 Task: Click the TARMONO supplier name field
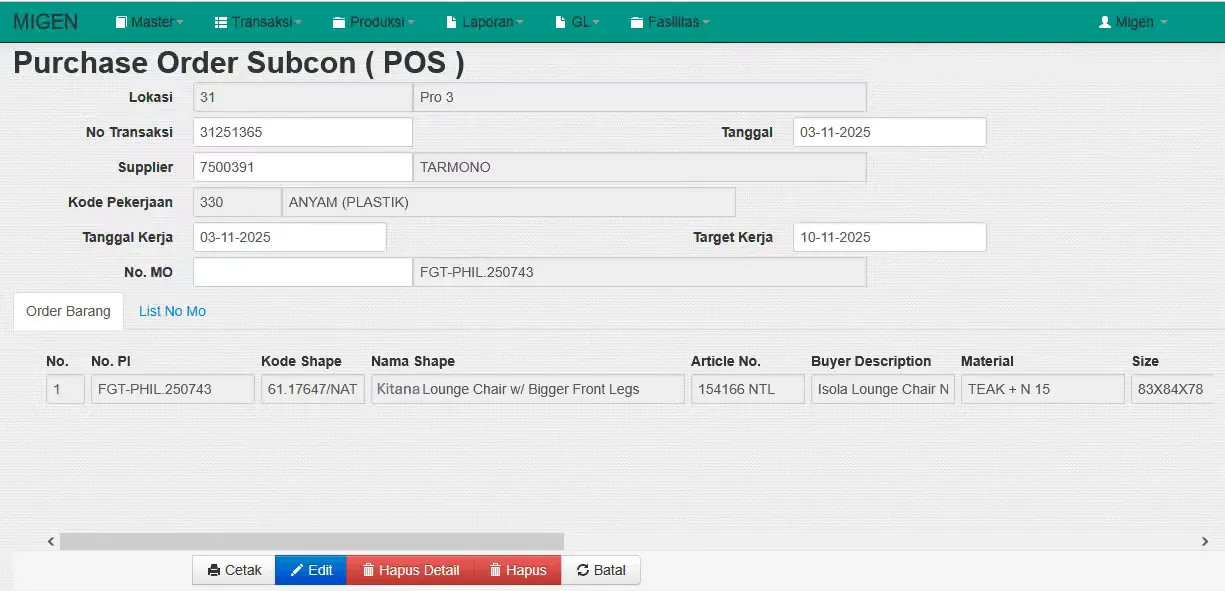tap(640, 167)
